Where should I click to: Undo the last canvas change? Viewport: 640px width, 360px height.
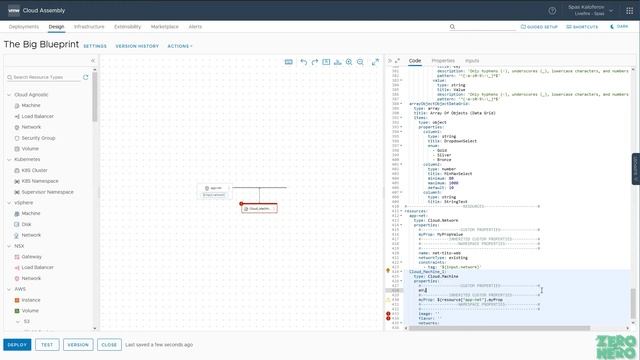click(x=303, y=62)
